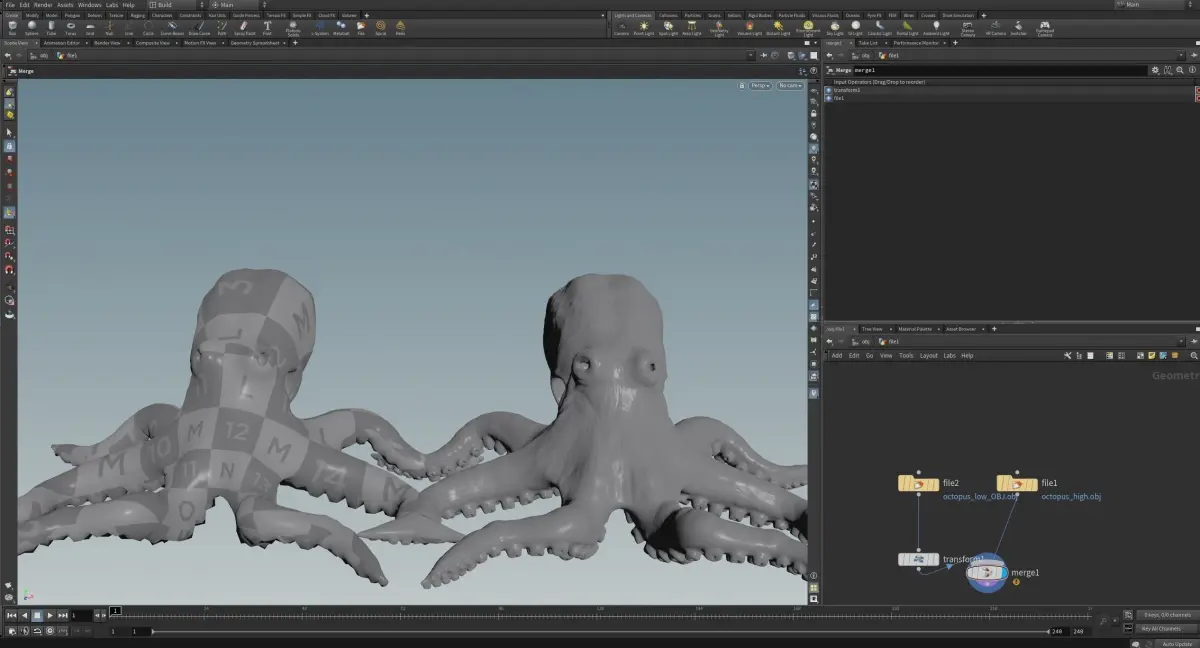Expand the Build desktop dropdown
This screenshot has height=648, width=1200.
coord(175,5)
